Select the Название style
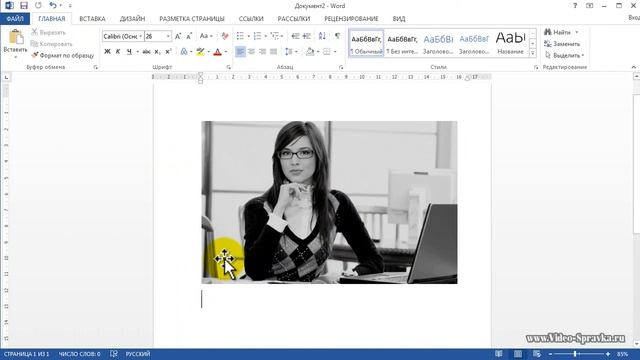Screen dimensions: 640x360 (510, 43)
